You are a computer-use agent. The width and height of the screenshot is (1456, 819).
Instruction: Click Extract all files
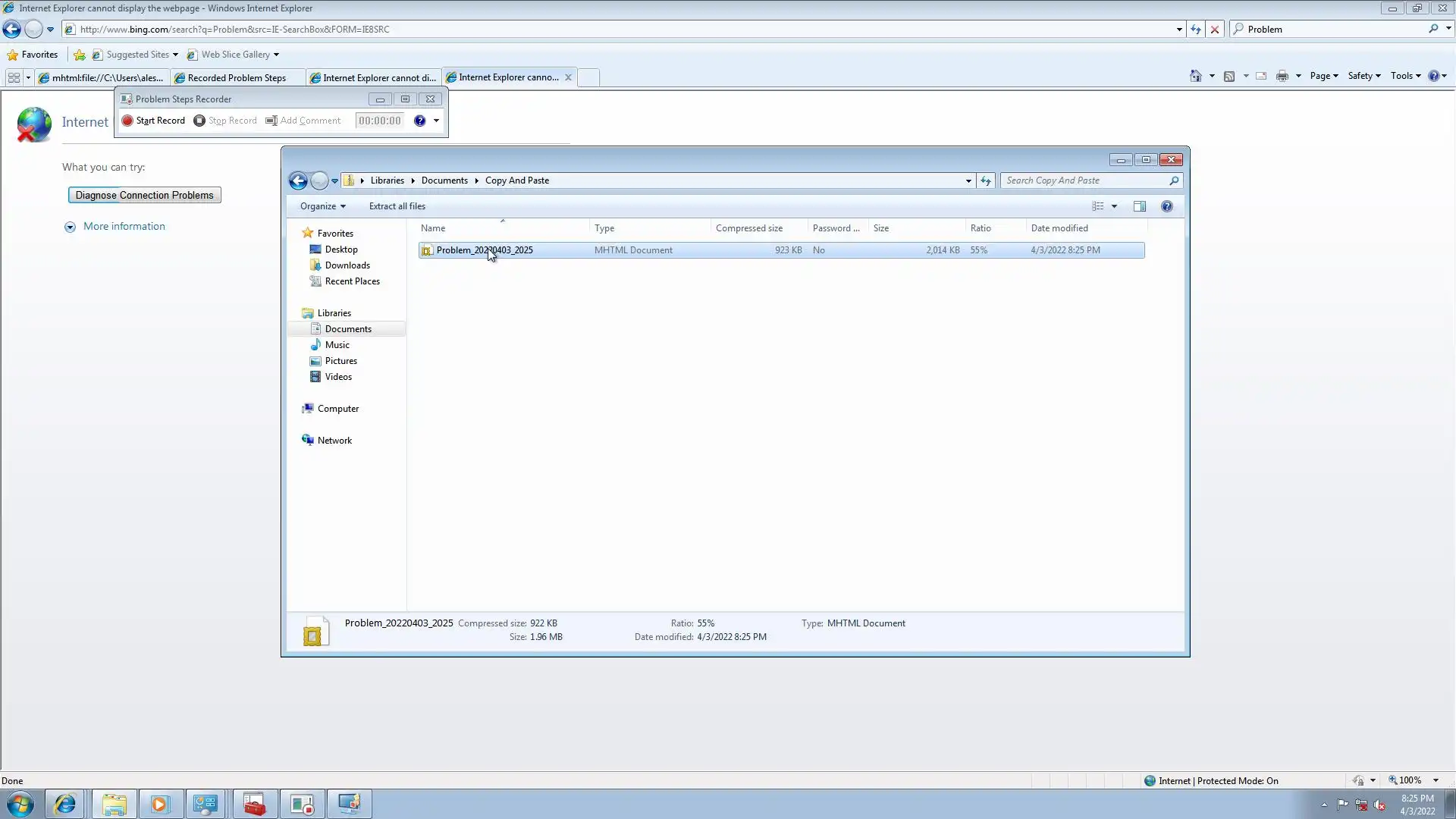click(x=397, y=206)
